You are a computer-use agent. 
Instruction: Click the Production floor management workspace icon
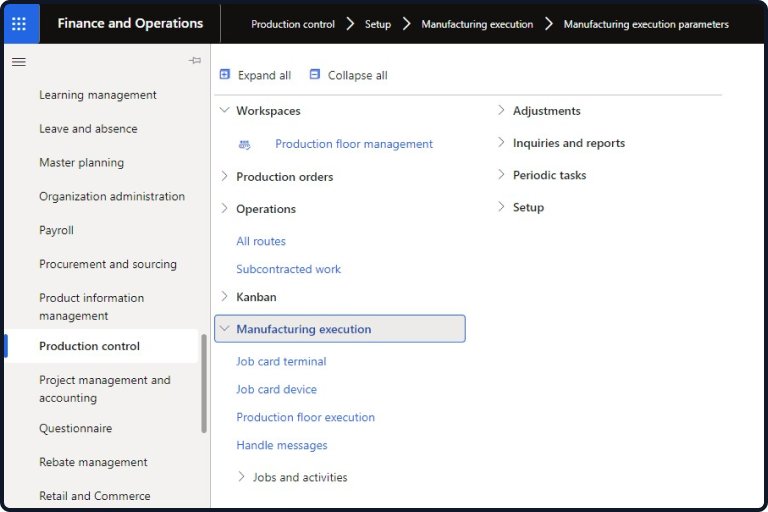tap(244, 145)
